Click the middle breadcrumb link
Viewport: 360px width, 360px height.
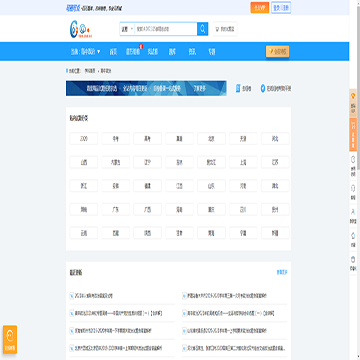(x=90, y=71)
